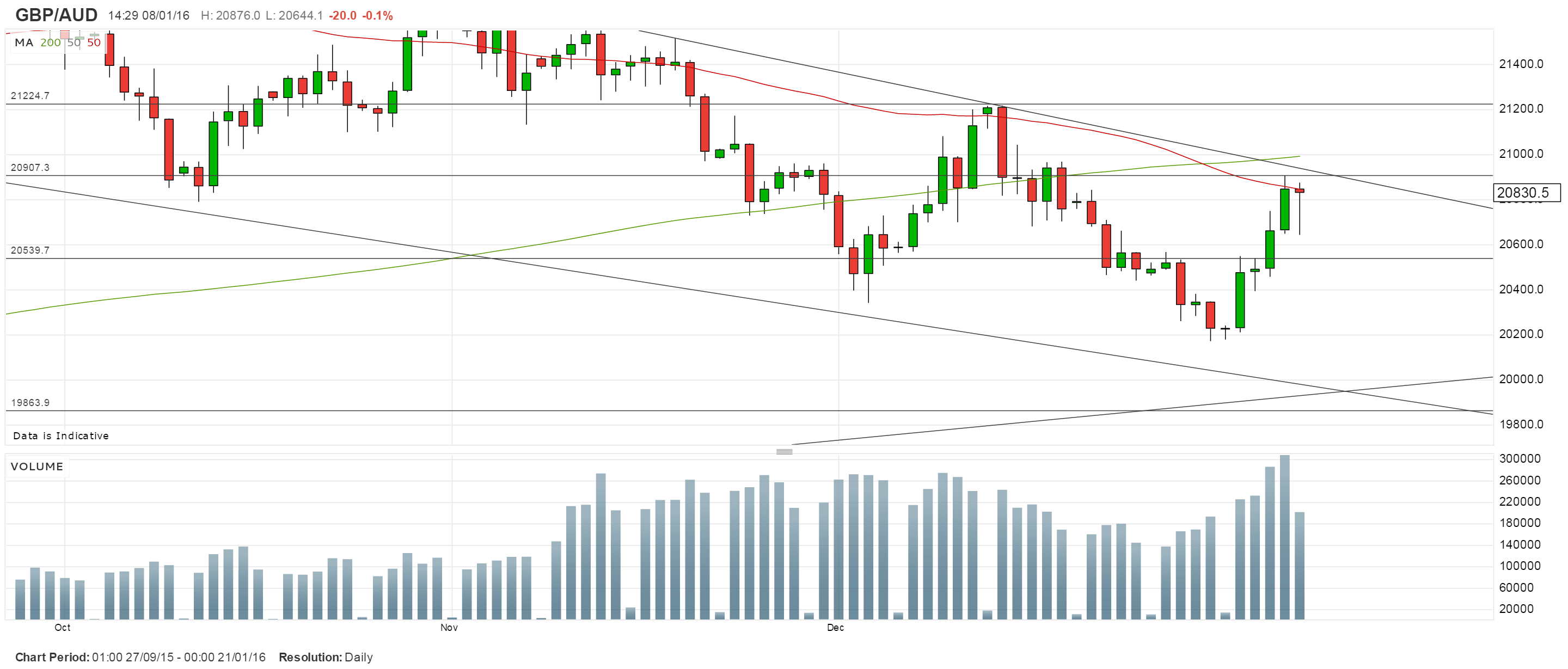Toggle the red 50 moving average
The height and width of the screenshot is (669, 1568).
point(94,42)
